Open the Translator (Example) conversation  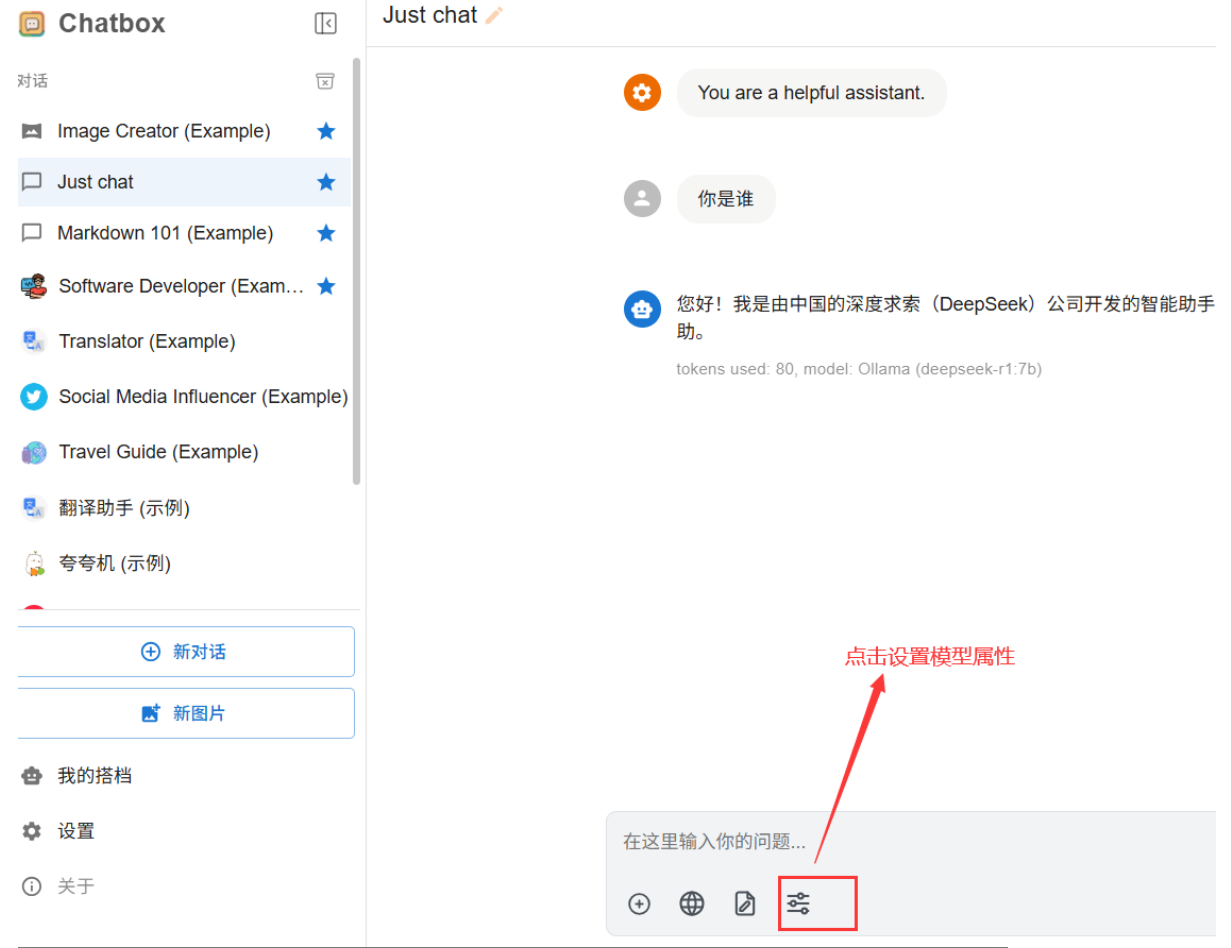coord(147,341)
